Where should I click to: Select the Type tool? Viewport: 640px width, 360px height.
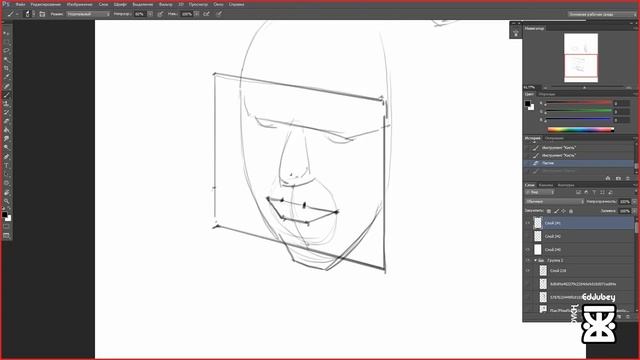(x=7, y=166)
